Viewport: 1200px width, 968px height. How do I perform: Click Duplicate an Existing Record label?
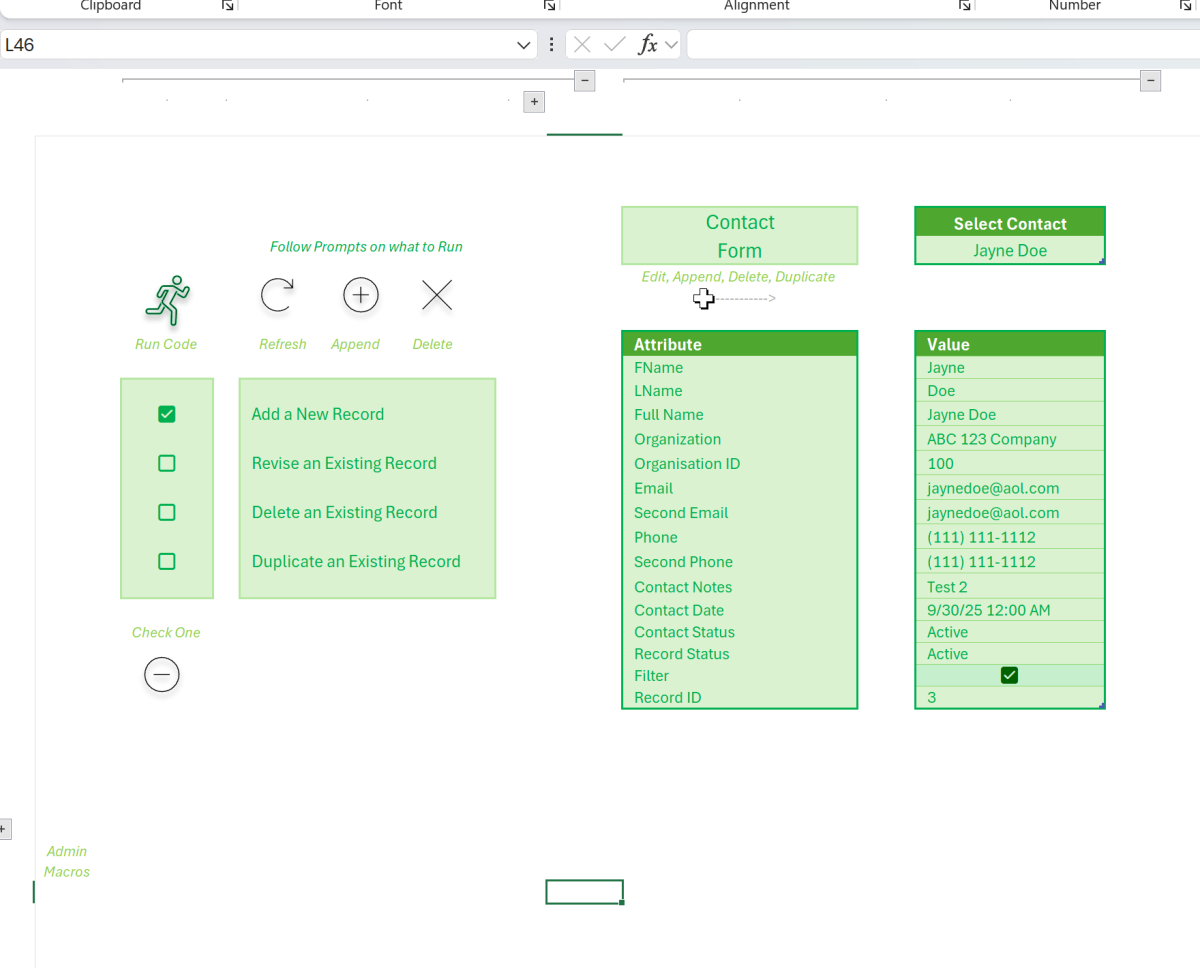(356, 561)
